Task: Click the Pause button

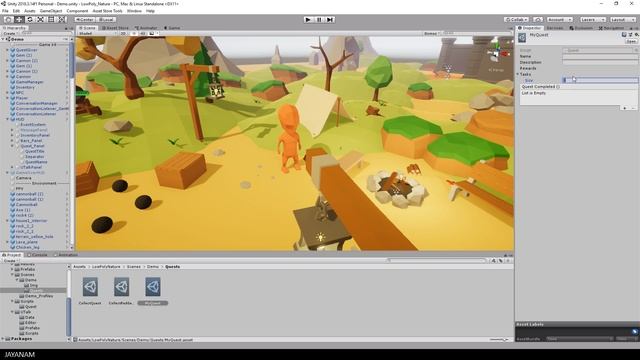Action: click(x=319, y=20)
